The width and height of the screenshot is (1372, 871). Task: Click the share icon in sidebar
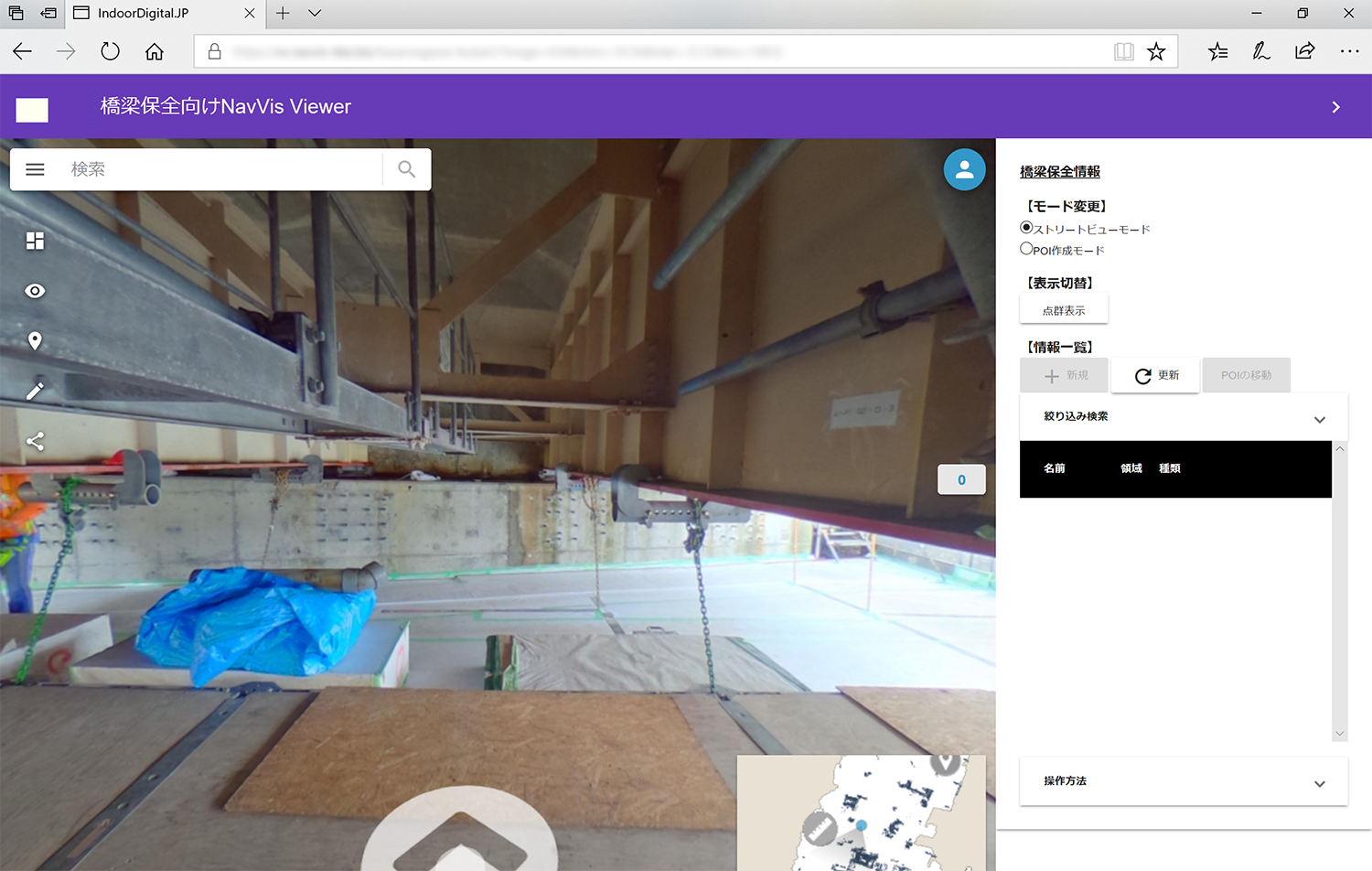coord(35,442)
